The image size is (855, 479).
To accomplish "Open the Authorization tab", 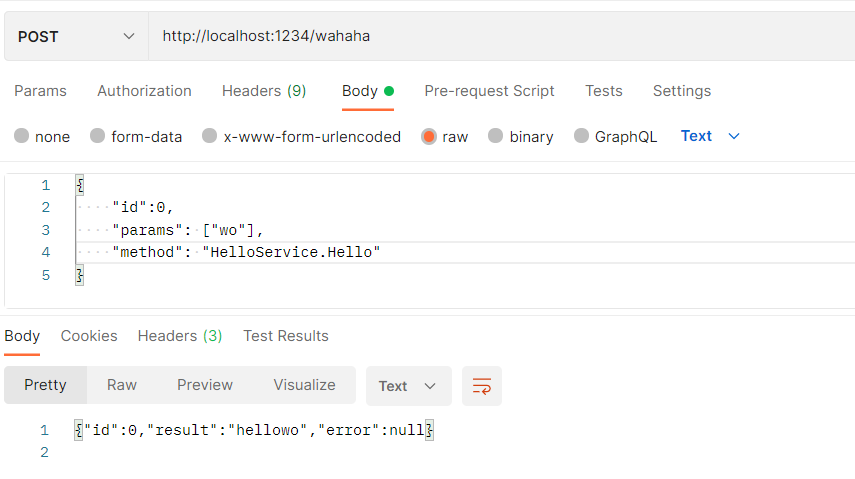I will pyautogui.click(x=144, y=91).
